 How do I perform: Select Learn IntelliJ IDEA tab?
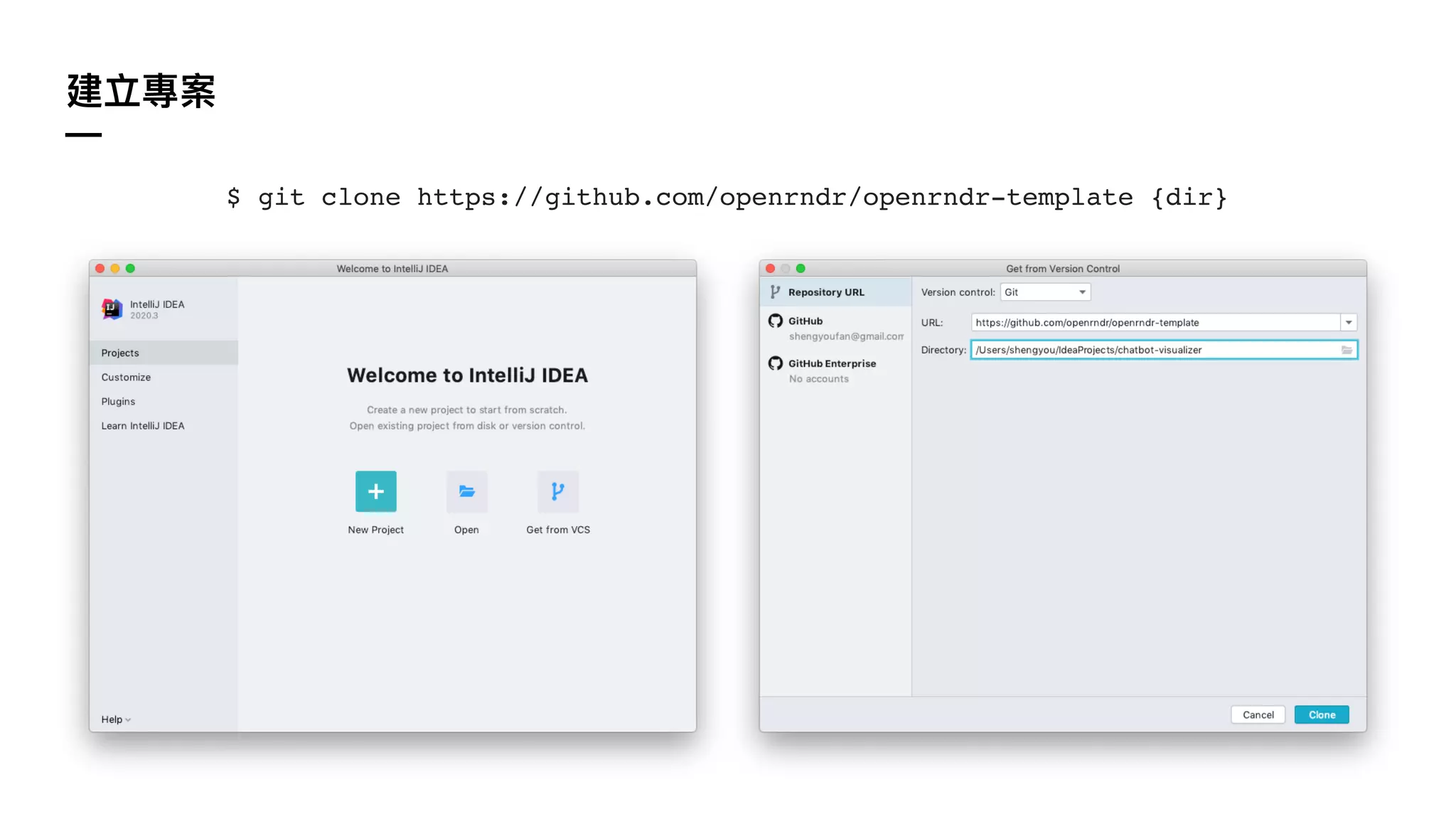pyautogui.click(x=164, y=425)
